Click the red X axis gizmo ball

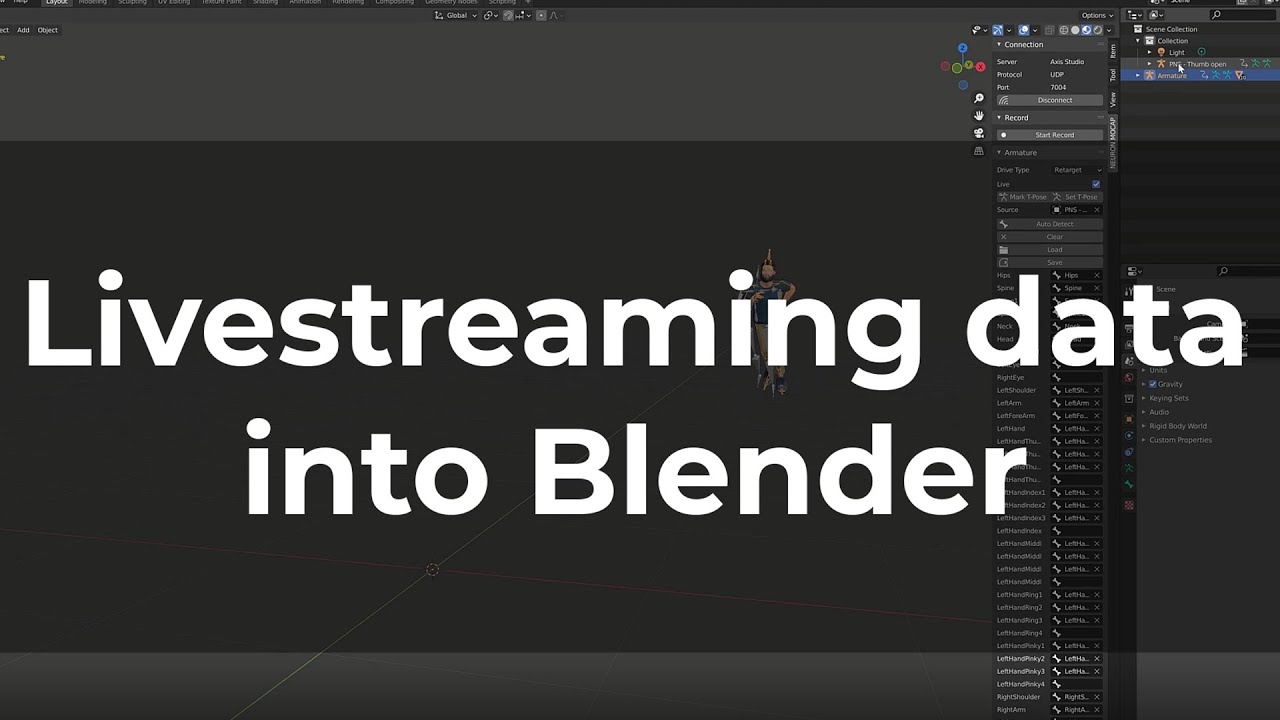980,67
